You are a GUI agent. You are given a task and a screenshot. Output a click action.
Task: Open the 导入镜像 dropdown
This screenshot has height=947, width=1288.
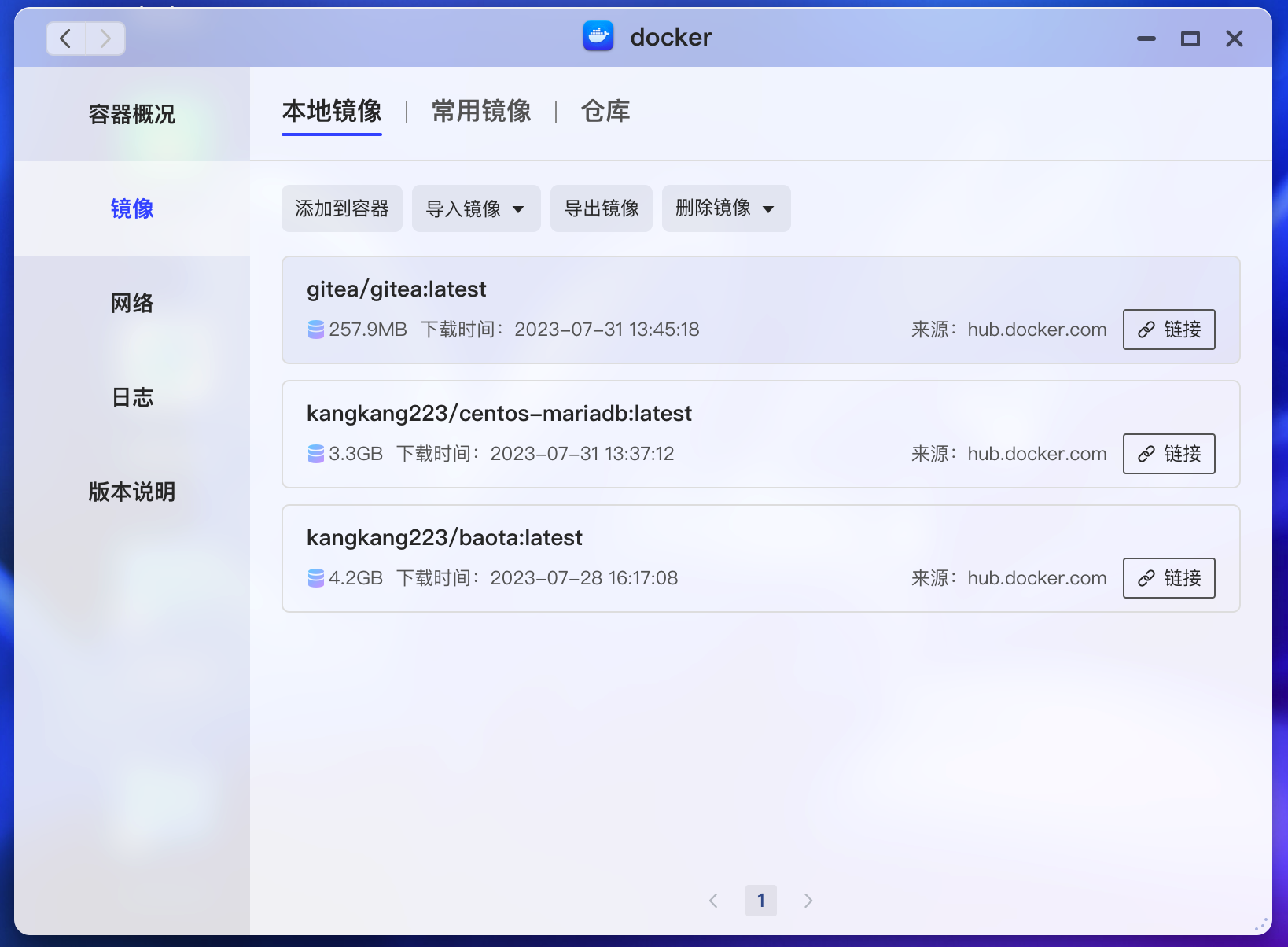tap(477, 208)
